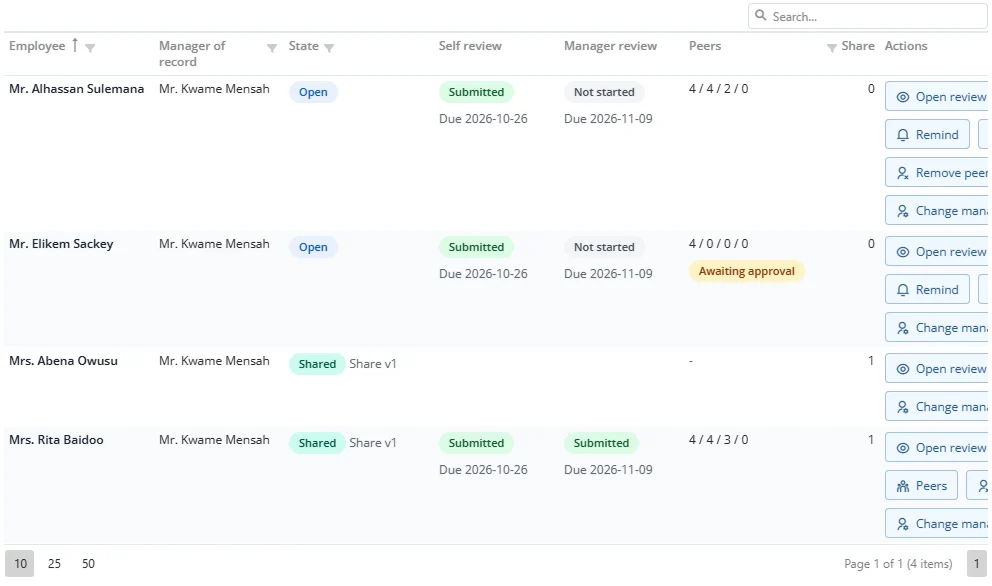Click Open state badge for Alhassan Sulemana

coord(313,92)
